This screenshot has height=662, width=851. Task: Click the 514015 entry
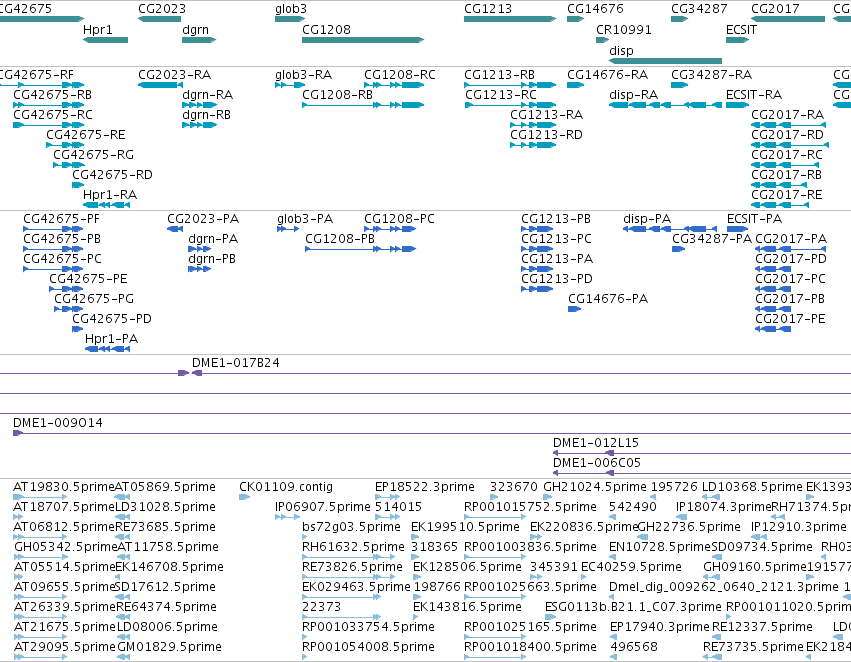pyautogui.click(x=398, y=507)
